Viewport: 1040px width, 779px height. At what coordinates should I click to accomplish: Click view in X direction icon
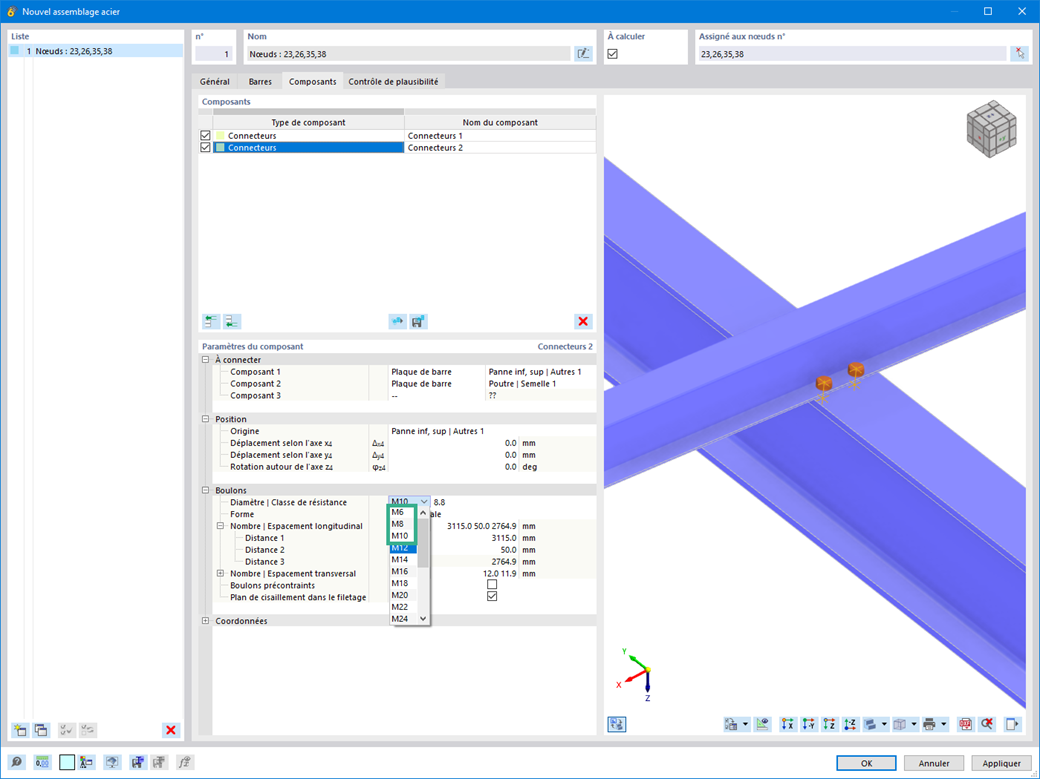pyautogui.click(x=787, y=724)
